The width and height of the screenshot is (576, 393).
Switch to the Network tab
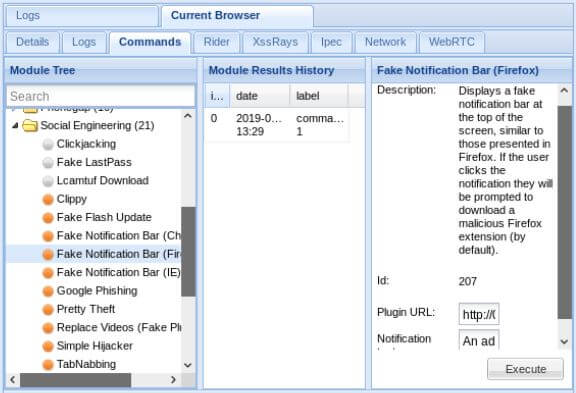[x=385, y=42]
